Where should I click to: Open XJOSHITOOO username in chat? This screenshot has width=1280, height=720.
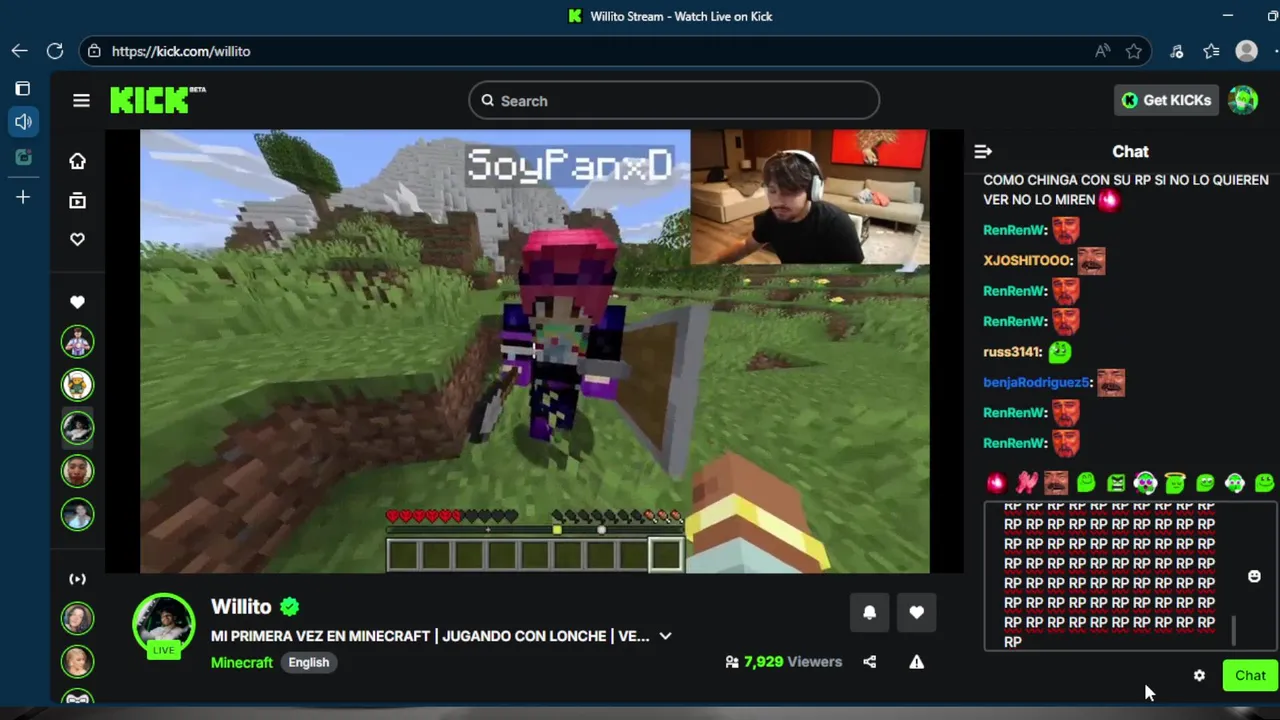pos(1028,260)
